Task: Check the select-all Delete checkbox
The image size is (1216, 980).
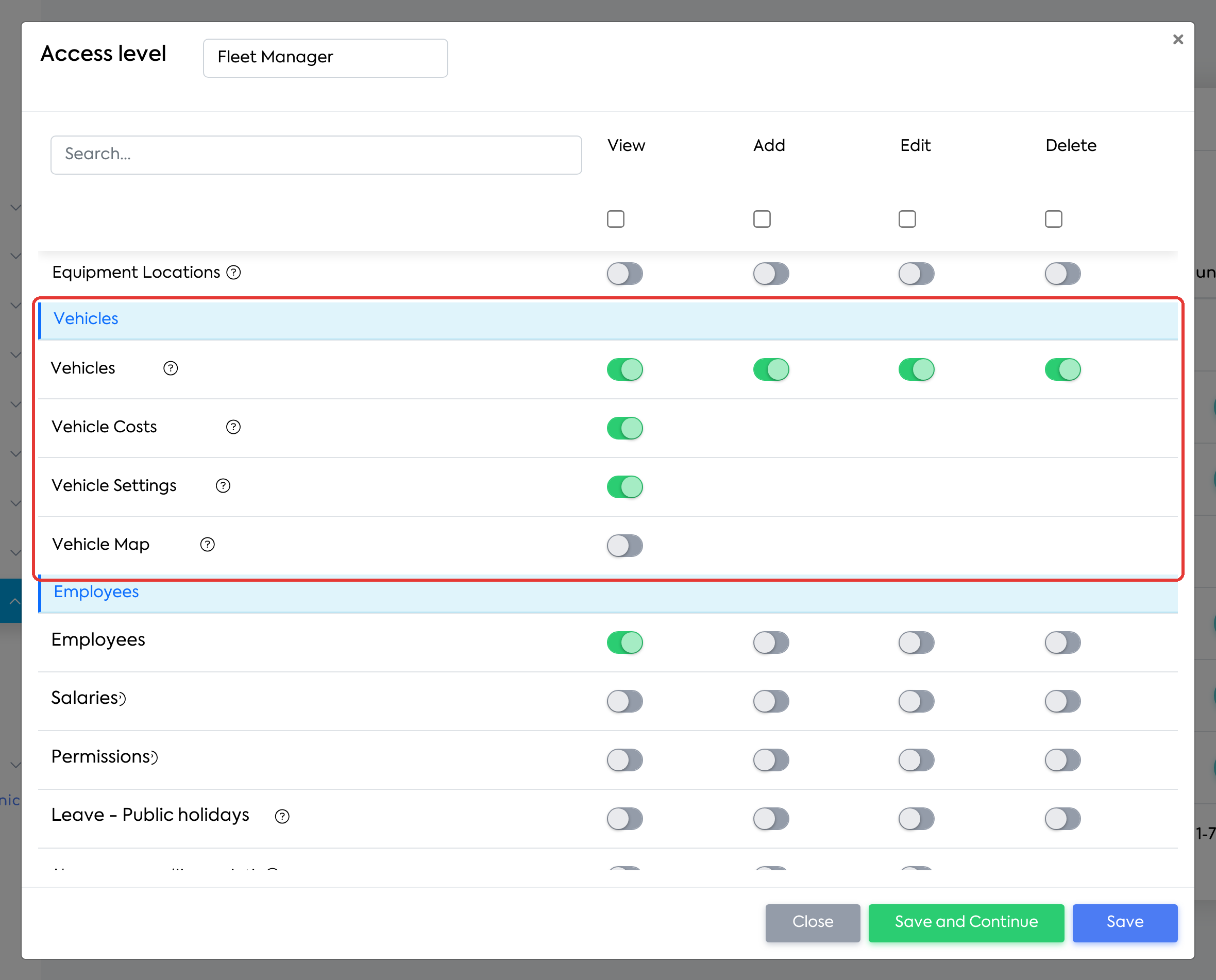Action: (1053, 219)
